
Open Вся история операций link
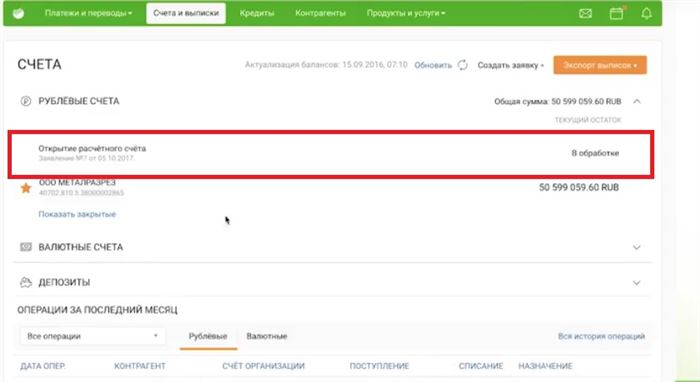(x=601, y=336)
